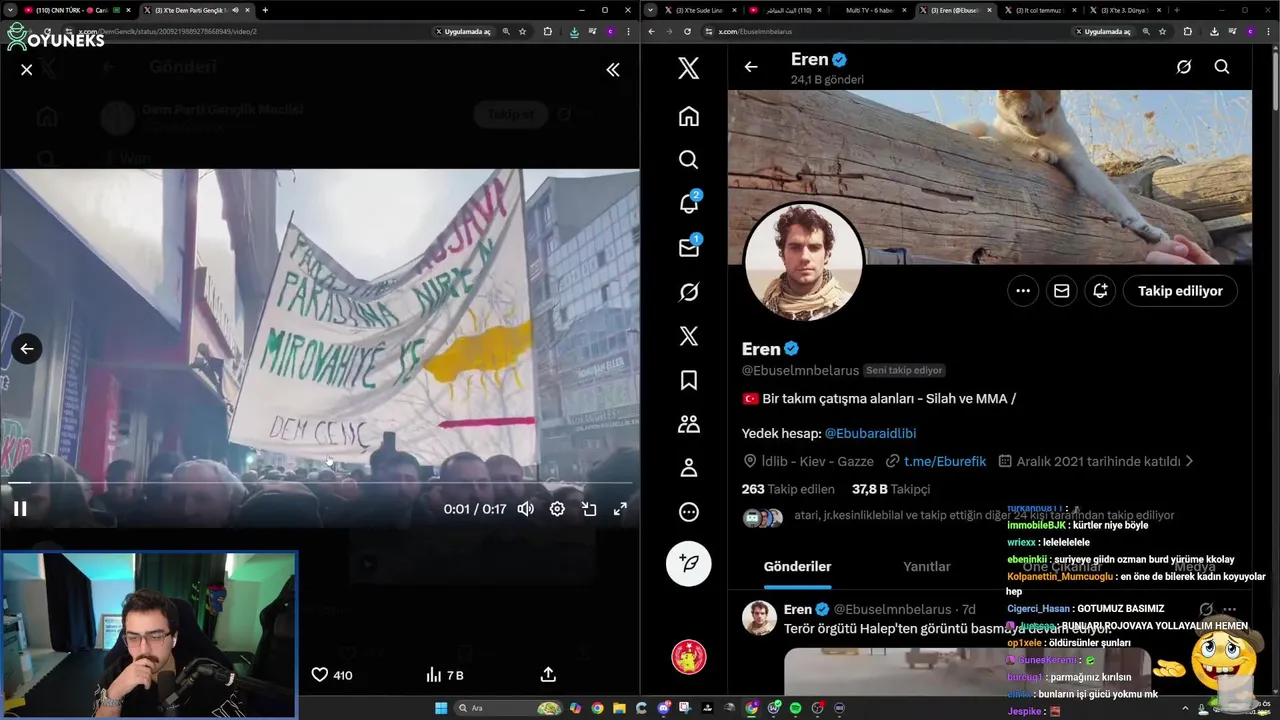Open the right browser three-dot menu
1280x720 pixels.
[x=1269, y=31]
